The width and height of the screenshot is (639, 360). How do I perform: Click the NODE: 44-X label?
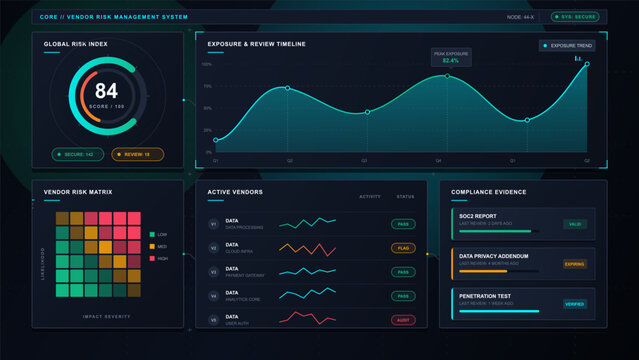pyautogui.click(x=520, y=17)
